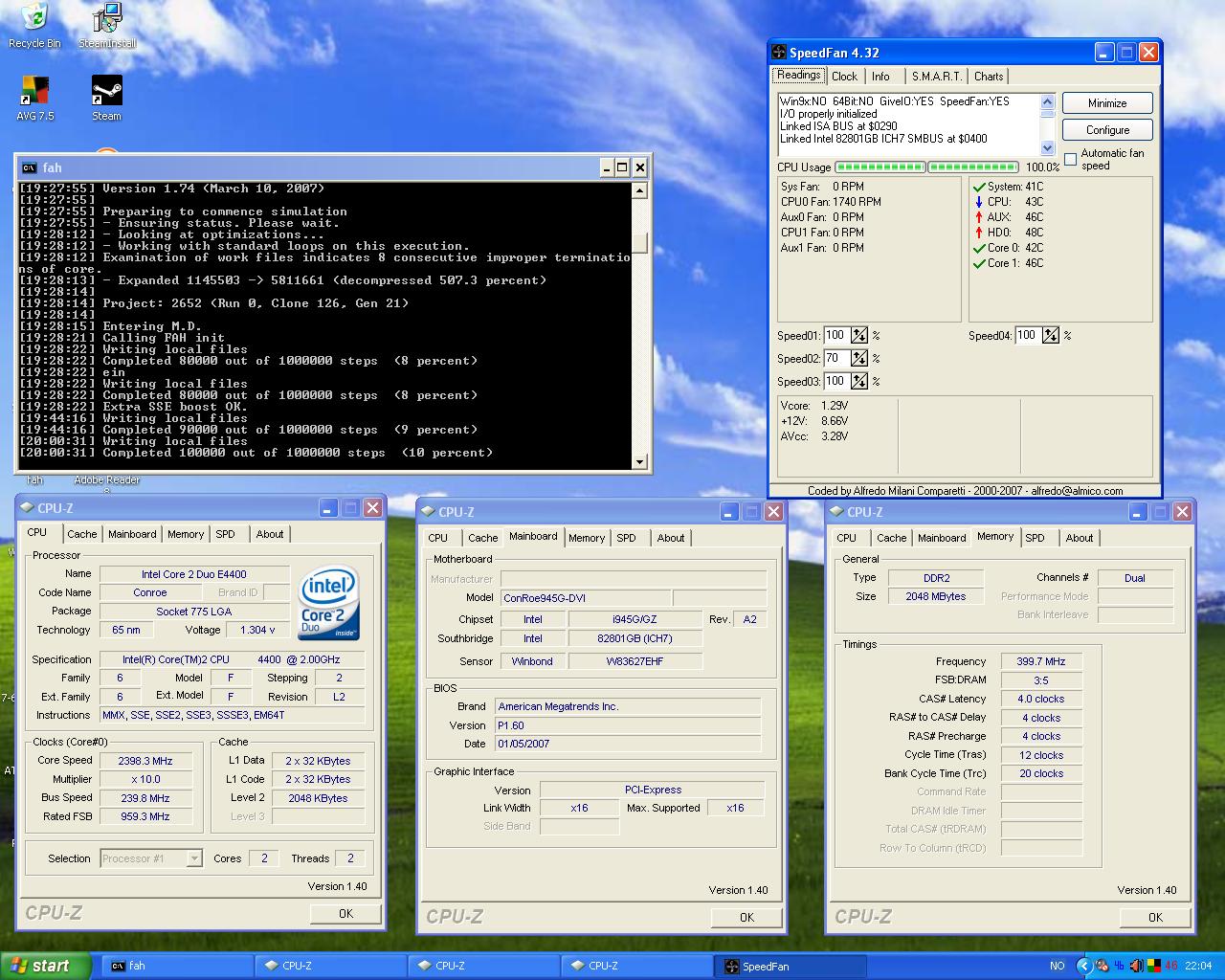This screenshot has height=980, width=1225.
Task: Click the fah console window title icon
Action: click(x=30, y=167)
